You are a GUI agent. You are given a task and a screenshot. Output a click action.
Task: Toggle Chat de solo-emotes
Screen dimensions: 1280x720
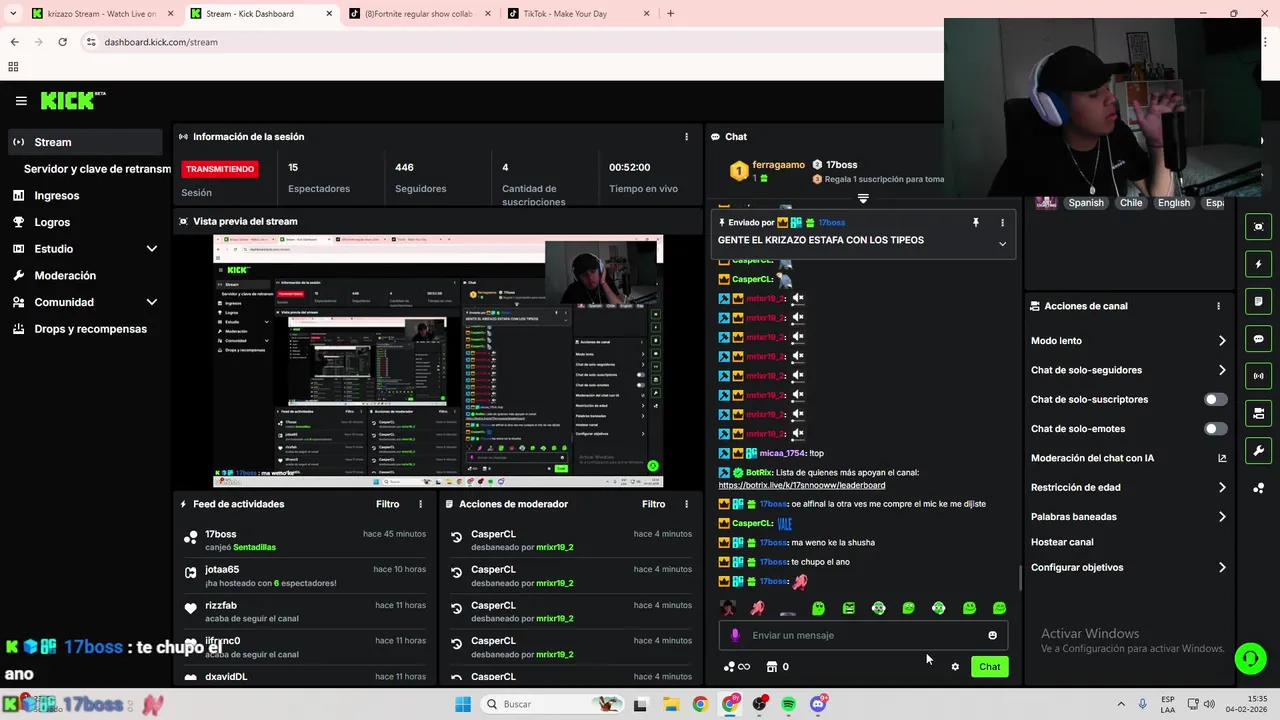(1215, 429)
